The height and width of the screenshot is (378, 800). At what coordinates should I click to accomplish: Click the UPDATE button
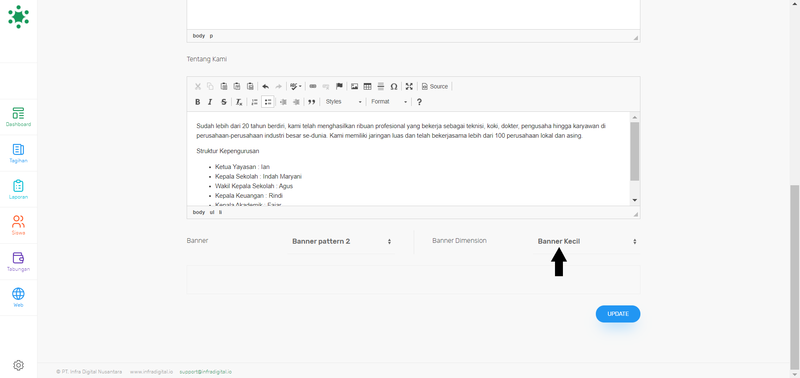click(618, 314)
